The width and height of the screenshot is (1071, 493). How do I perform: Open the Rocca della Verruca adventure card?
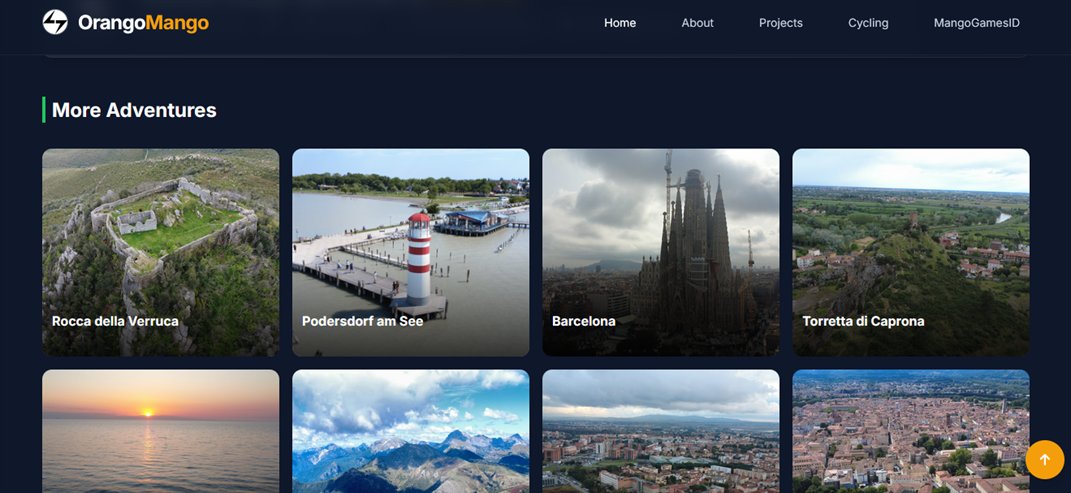click(161, 252)
